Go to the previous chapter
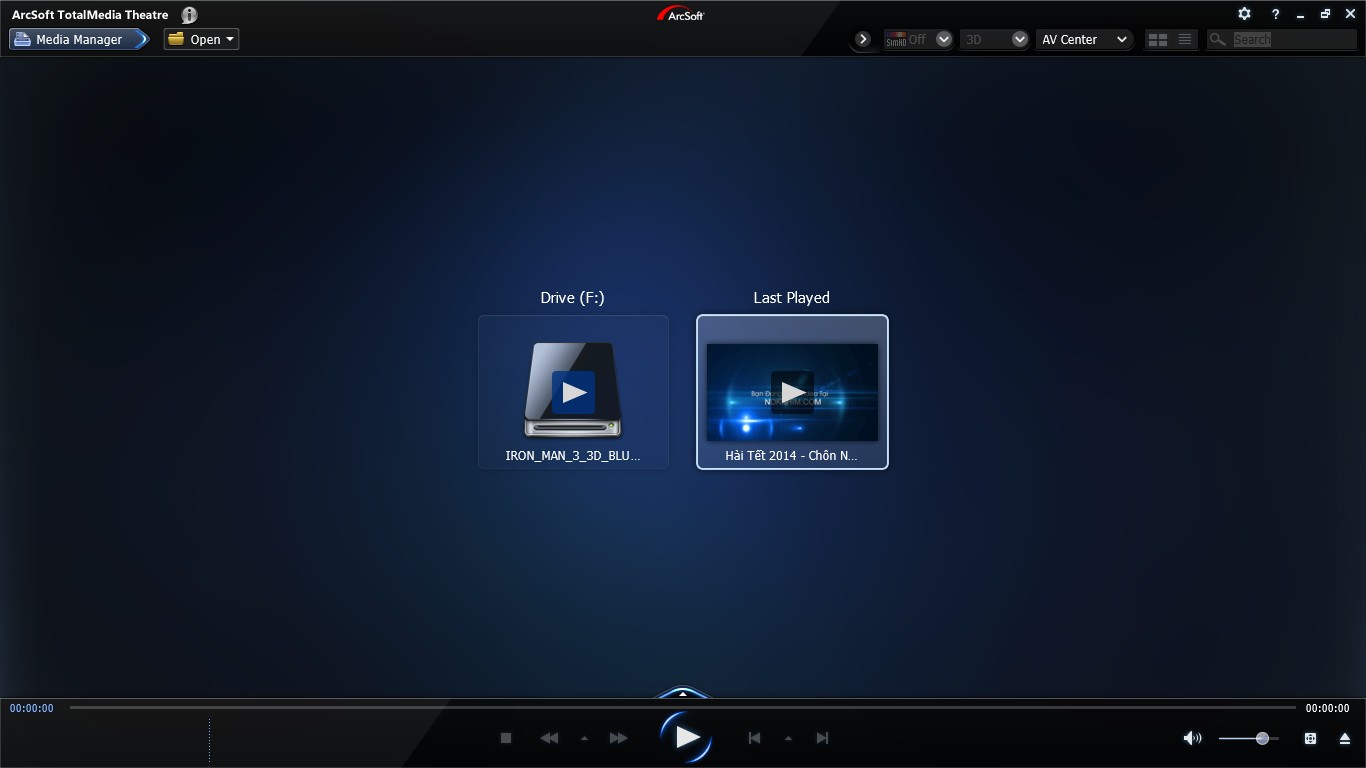 pyautogui.click(x=755, y=738)
